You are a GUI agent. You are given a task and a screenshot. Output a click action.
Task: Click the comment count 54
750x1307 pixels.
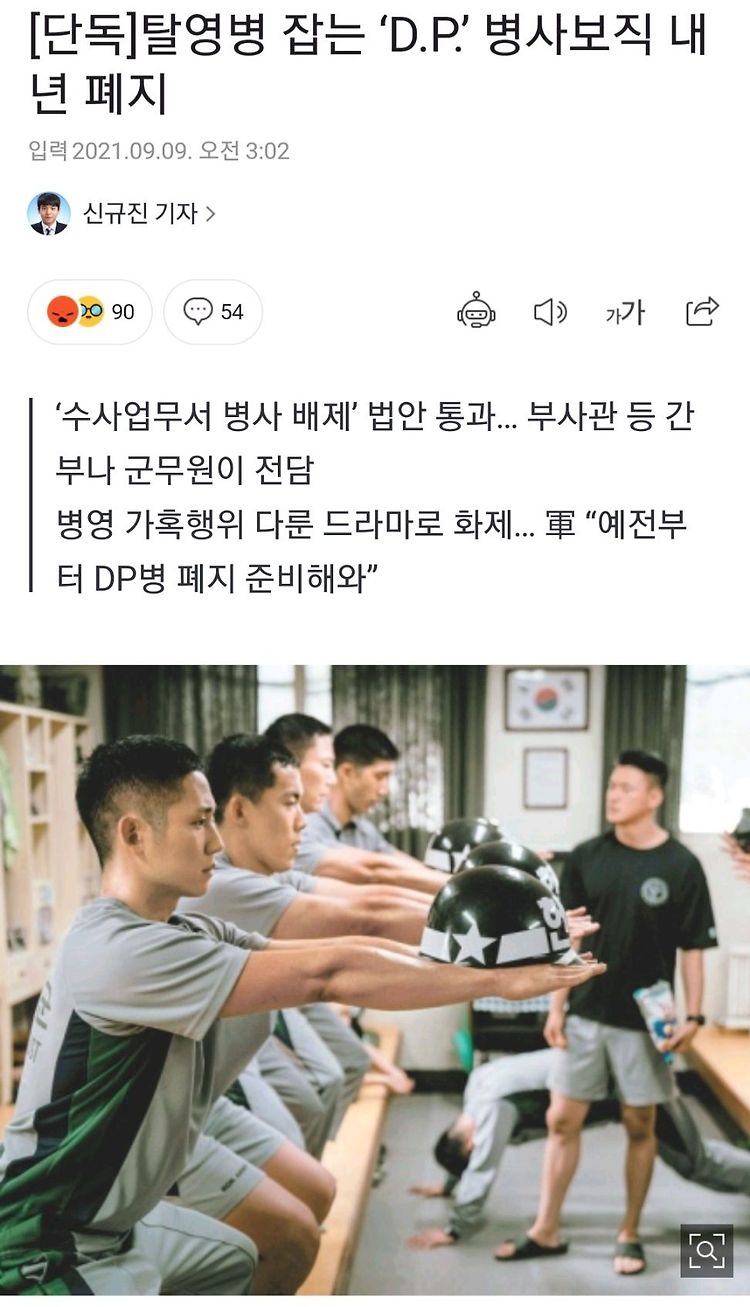click(232, 312)
